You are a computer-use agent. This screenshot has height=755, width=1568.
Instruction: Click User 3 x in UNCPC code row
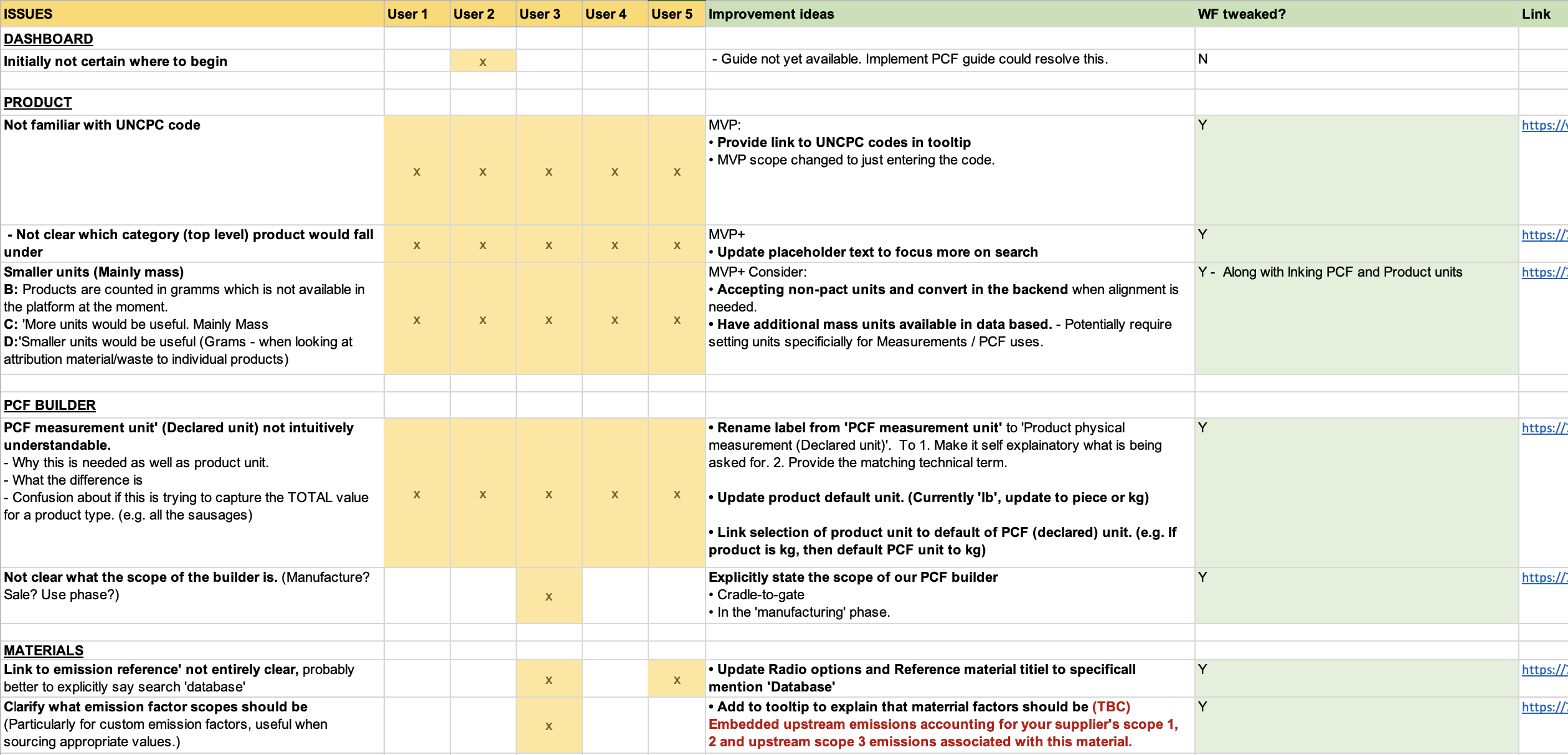(549, 171)
